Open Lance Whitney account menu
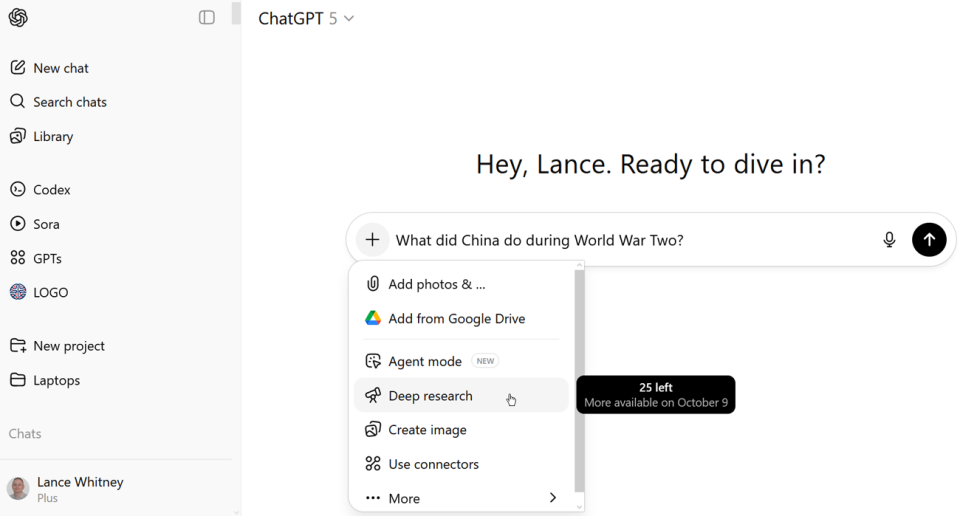The image size is (960, 516). 80,489
